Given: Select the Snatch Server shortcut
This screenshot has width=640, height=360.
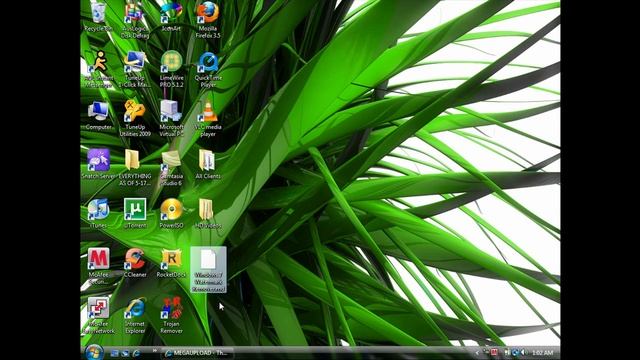Looking at the screenshot, I should [98, 164].
